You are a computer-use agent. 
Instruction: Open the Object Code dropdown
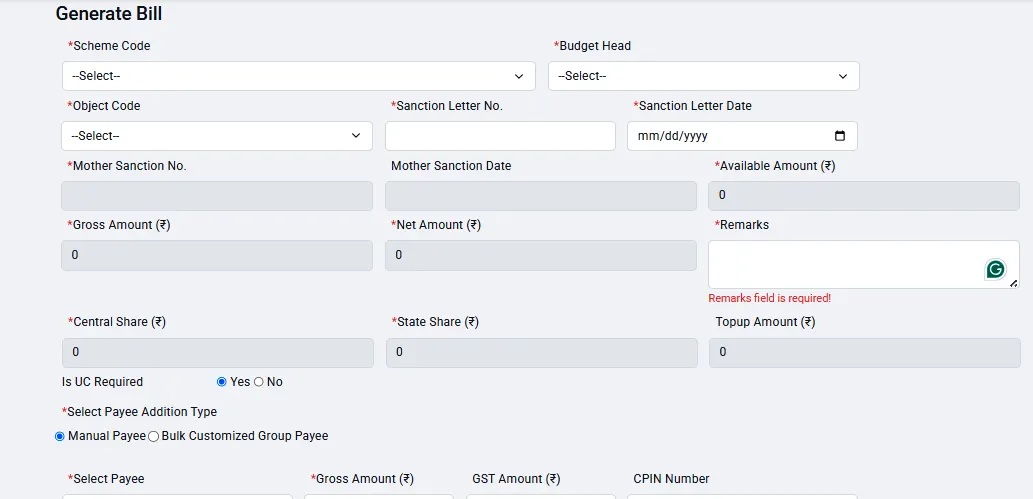[x=217, y=136]
